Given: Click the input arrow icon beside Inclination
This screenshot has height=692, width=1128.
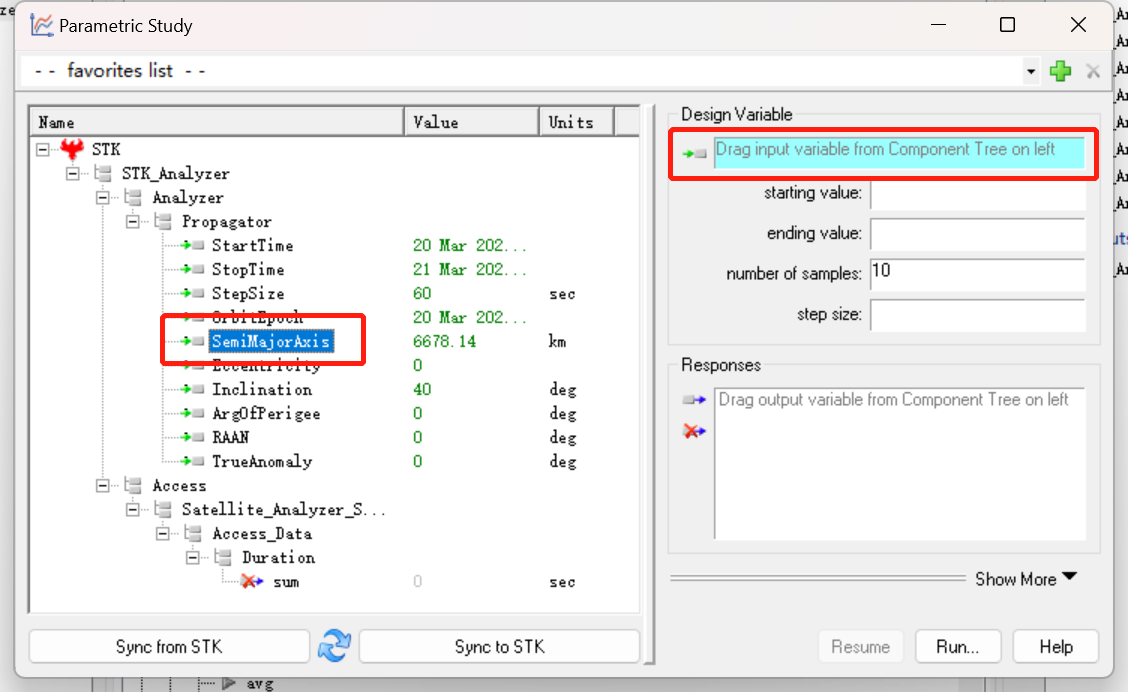Looking at the screenshot, I should [x=189, y=389].
